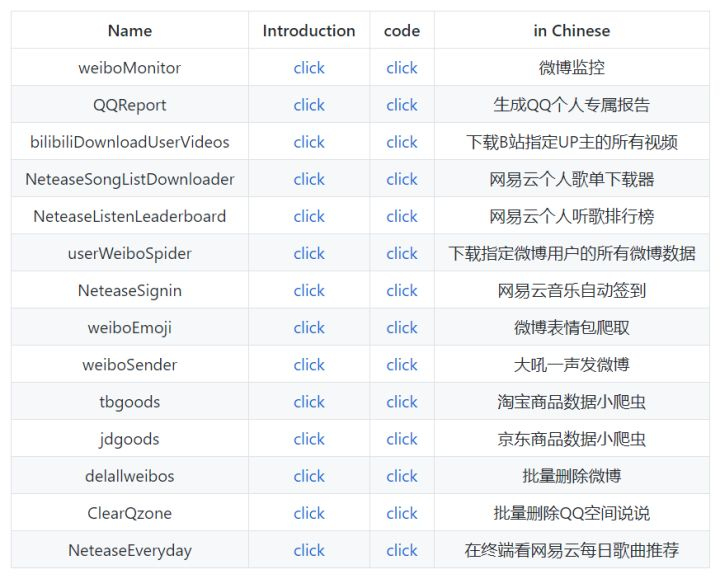
Task: Select the 'tbgoods' name cell
Action: click(x=130, y=402)
